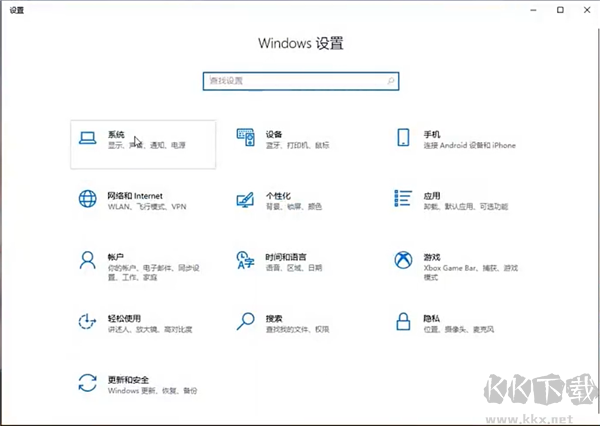This screenshot has height=426, width=600.
Task: Click '蓝牙、打印机、鼠标' description
Action: pos(298,145)
